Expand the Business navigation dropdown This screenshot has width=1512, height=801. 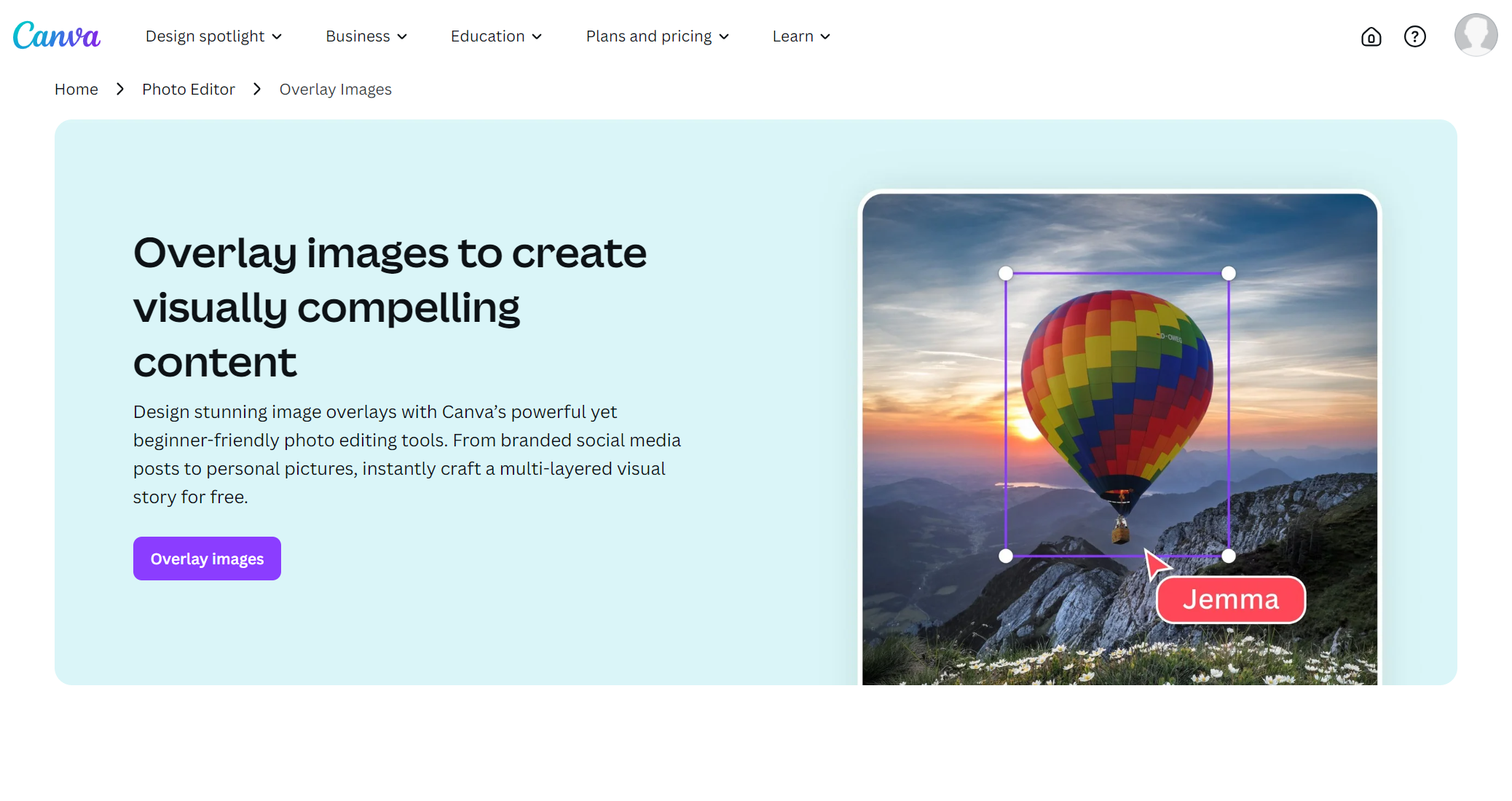pos(366,36)
